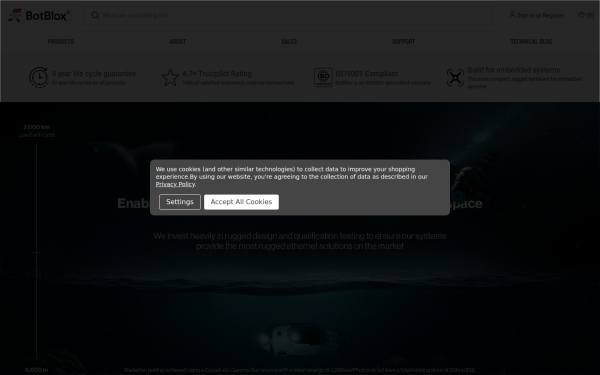
Task: Click the Sign in or Register link
Action: click(x=540, y=15)
